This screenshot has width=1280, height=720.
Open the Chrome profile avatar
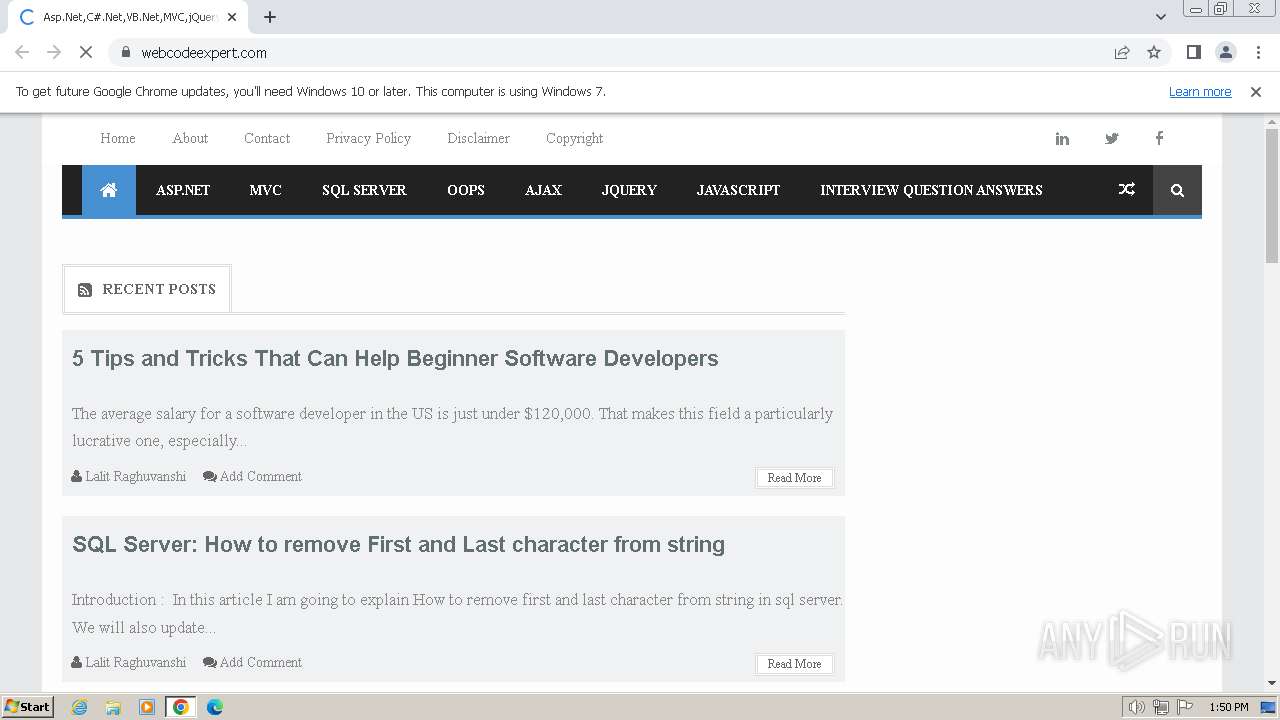tap(1225, 52)
